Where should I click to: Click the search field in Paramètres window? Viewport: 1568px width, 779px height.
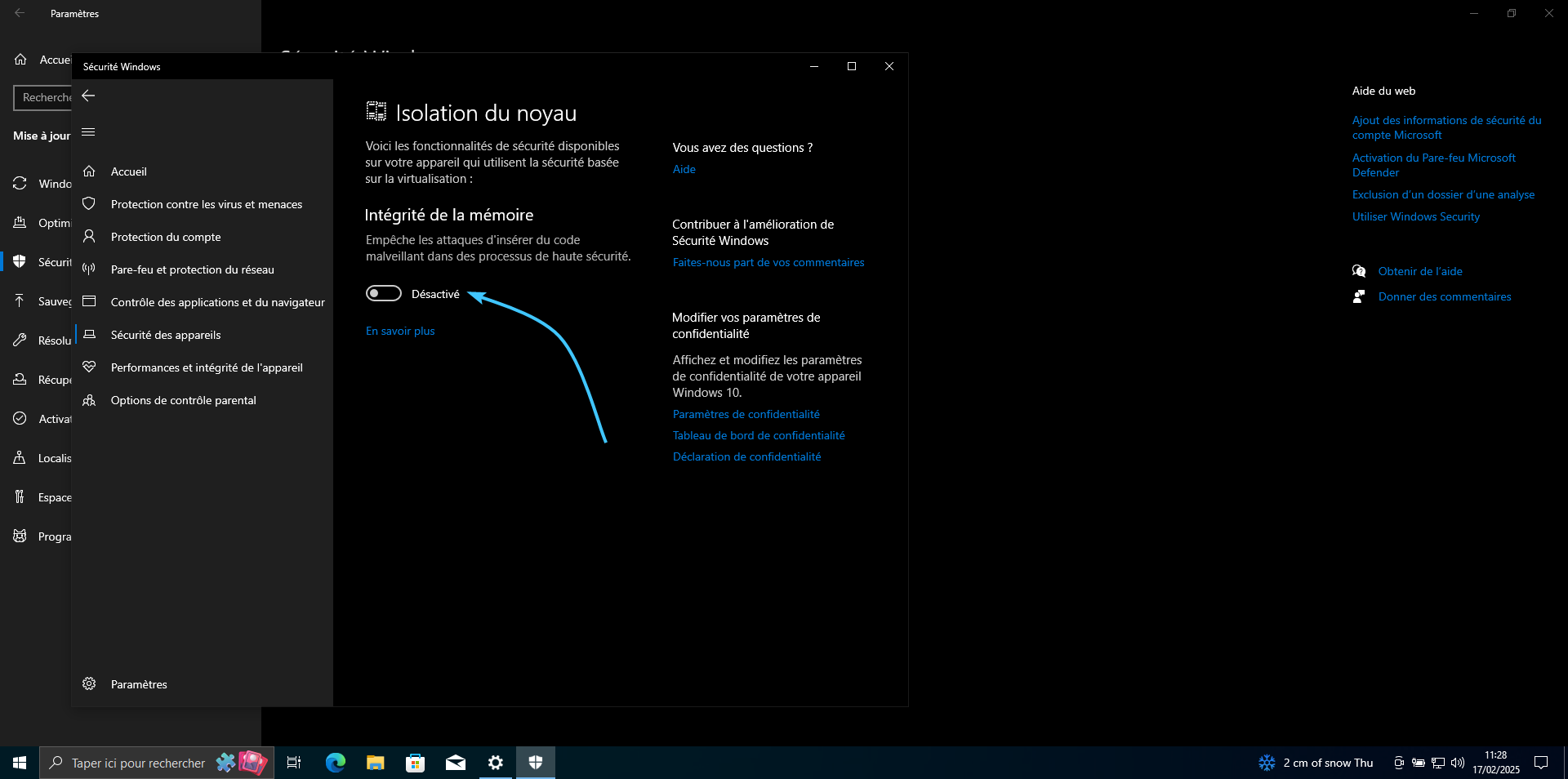(x=42, y=97)
